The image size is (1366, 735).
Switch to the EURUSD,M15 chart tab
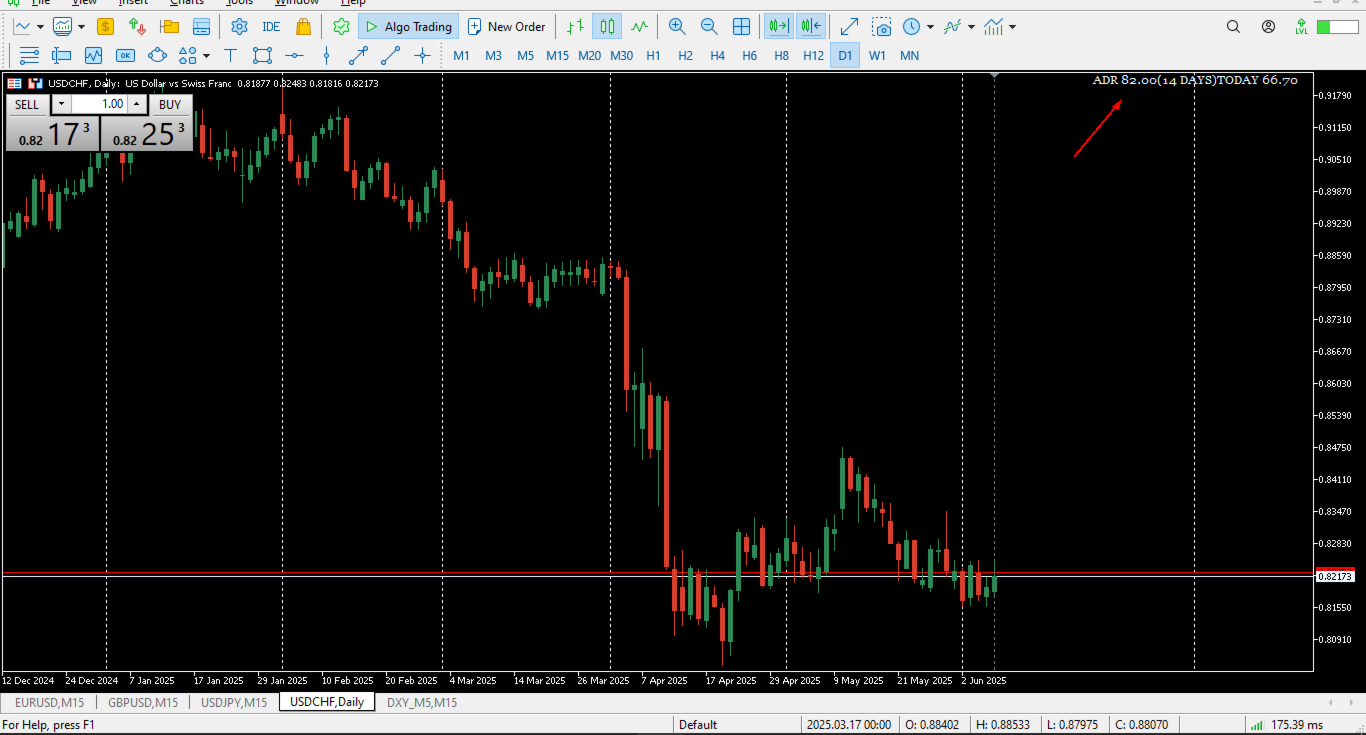point(48,702)
